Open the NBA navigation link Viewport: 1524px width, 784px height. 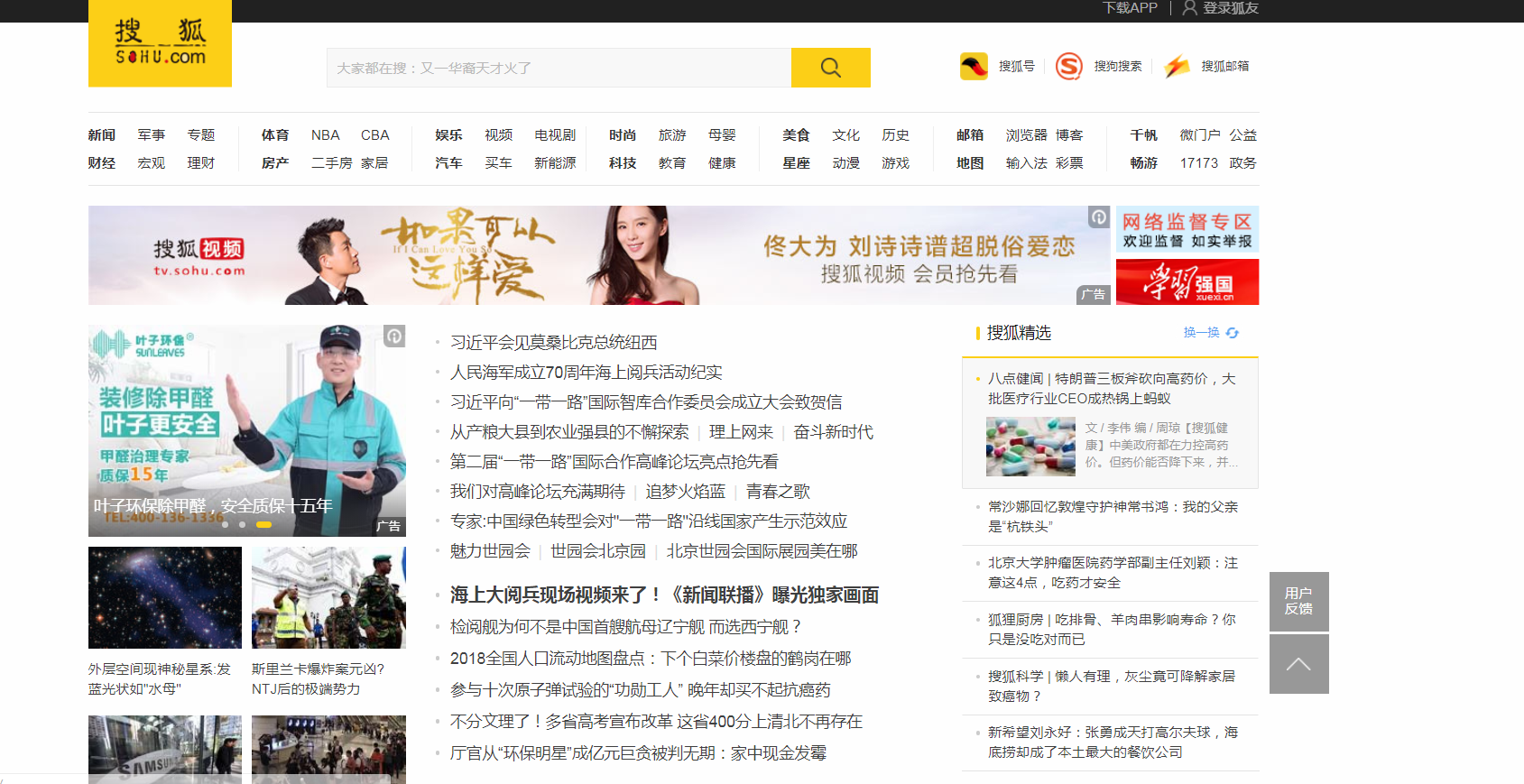[326, 135]
